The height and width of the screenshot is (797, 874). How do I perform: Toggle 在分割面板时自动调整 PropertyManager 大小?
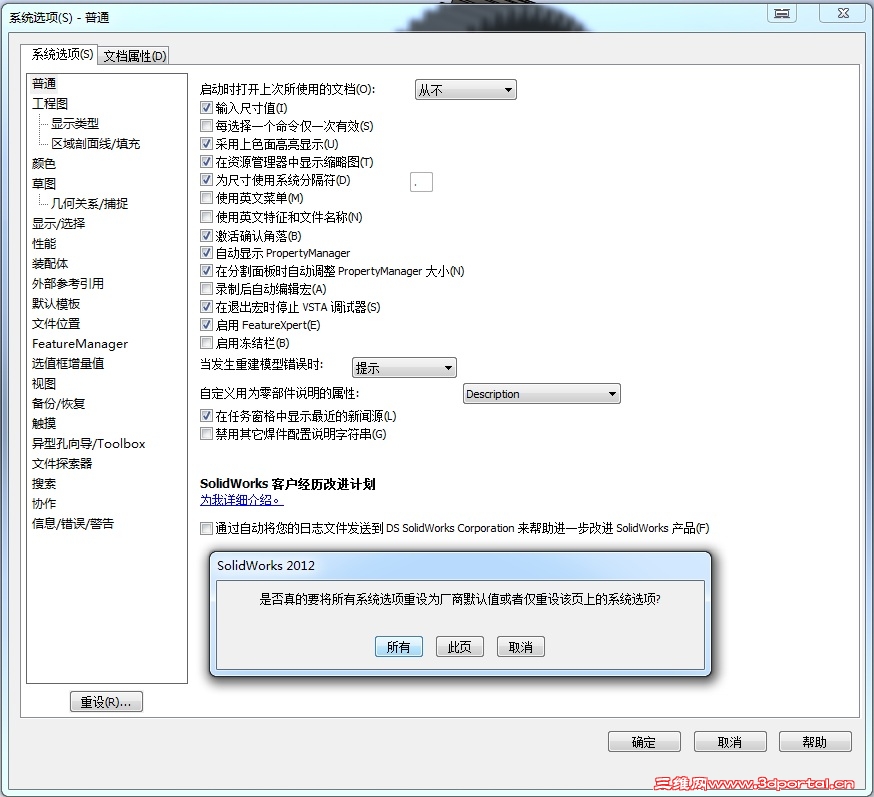[x=206, y=271]
